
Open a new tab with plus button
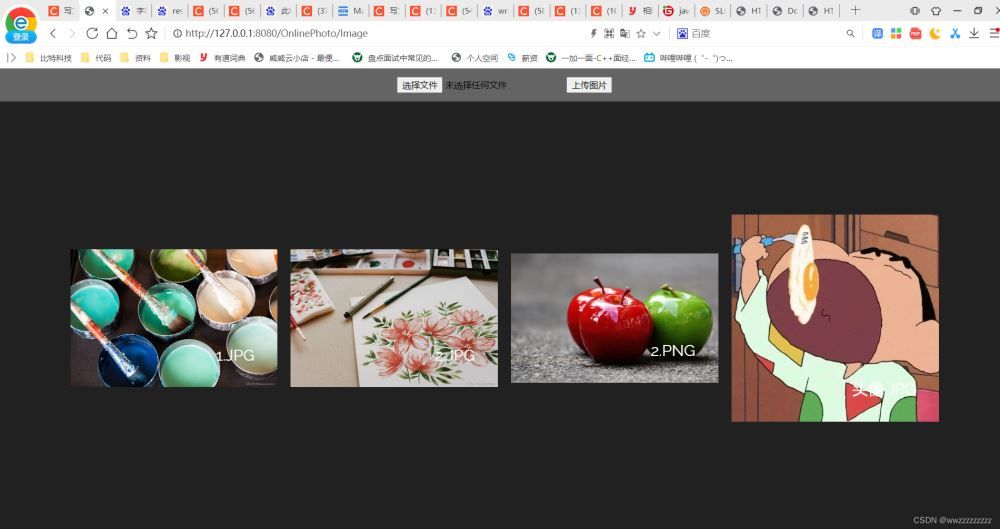click(x=855, y=10)
